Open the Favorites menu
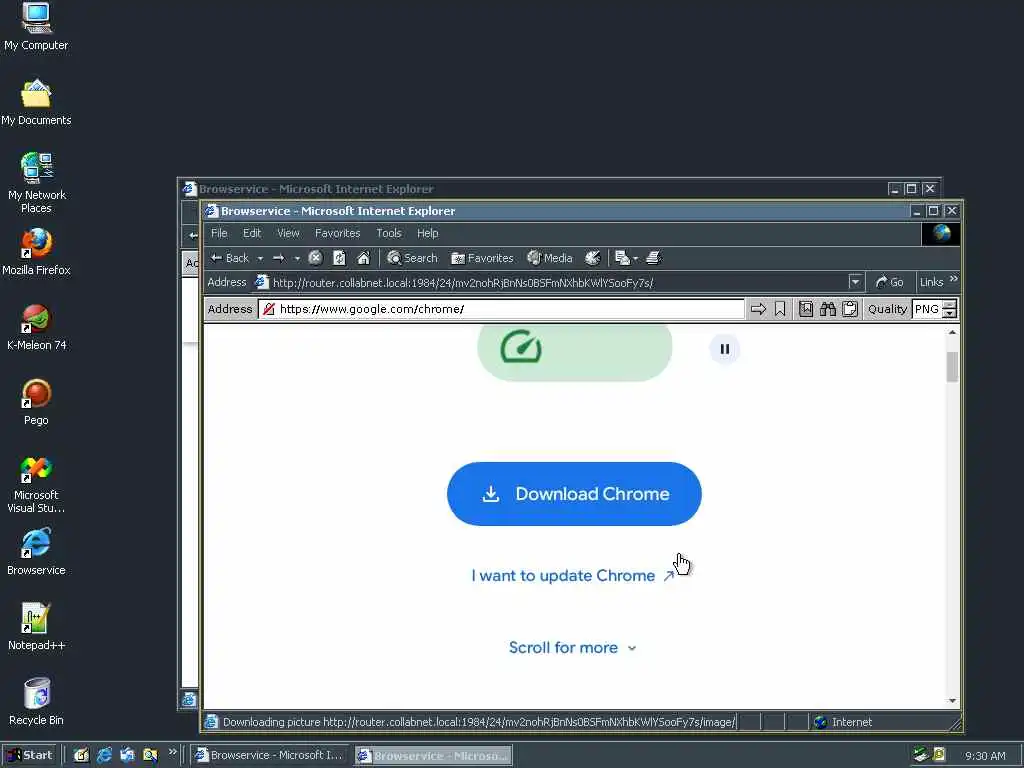Screen dimensions: 1024x768 tap(338, 233)
